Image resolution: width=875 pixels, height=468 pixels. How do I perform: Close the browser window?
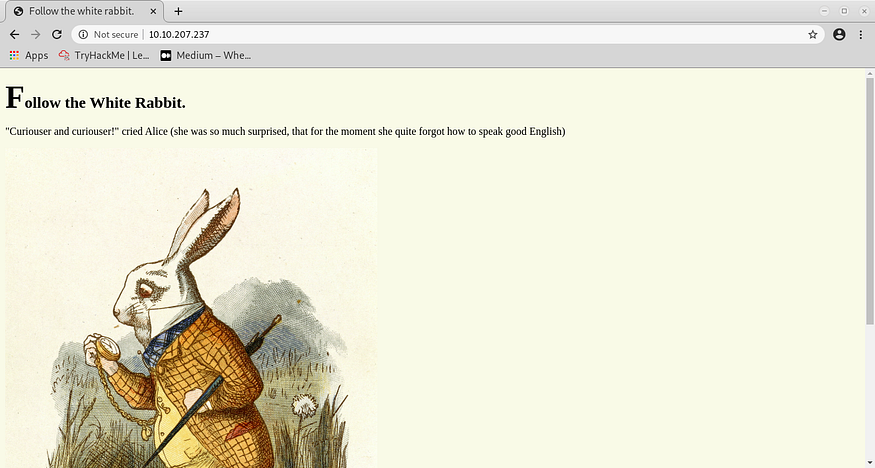point(864,11)
